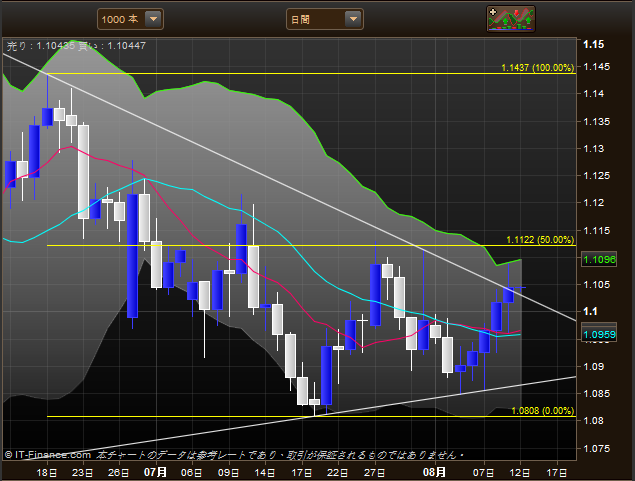Open the 1000本 bar count dropdown
Screen dimensions: 635x481
(130, 19)
